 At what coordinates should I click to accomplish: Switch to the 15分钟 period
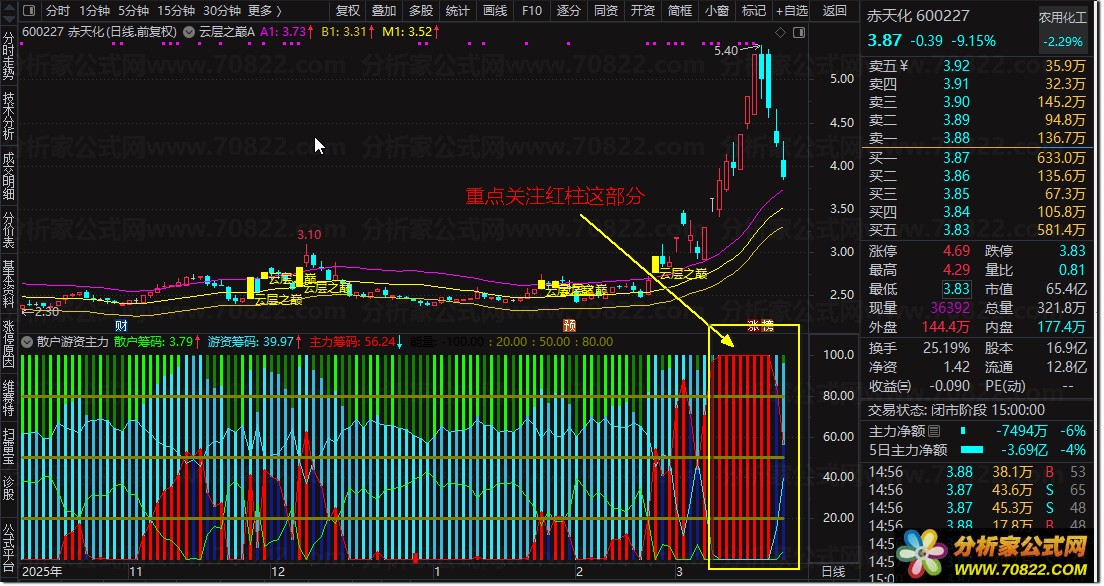pyautogui.click(x=176, y=11)
